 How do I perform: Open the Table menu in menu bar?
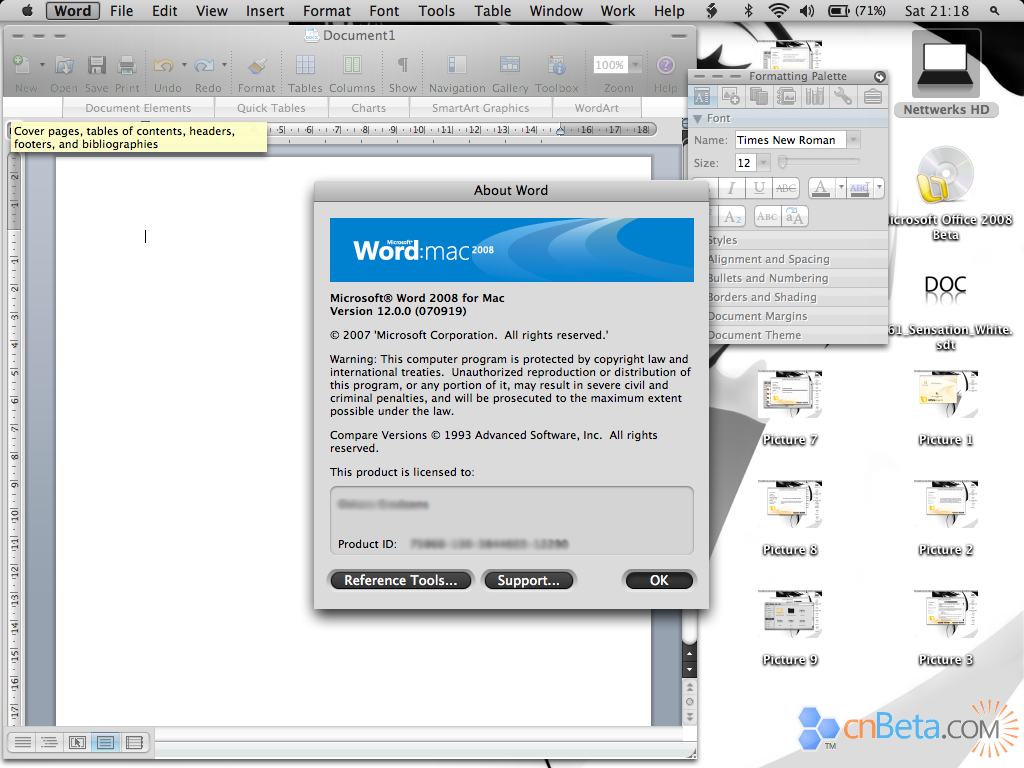tap(492, 11)
